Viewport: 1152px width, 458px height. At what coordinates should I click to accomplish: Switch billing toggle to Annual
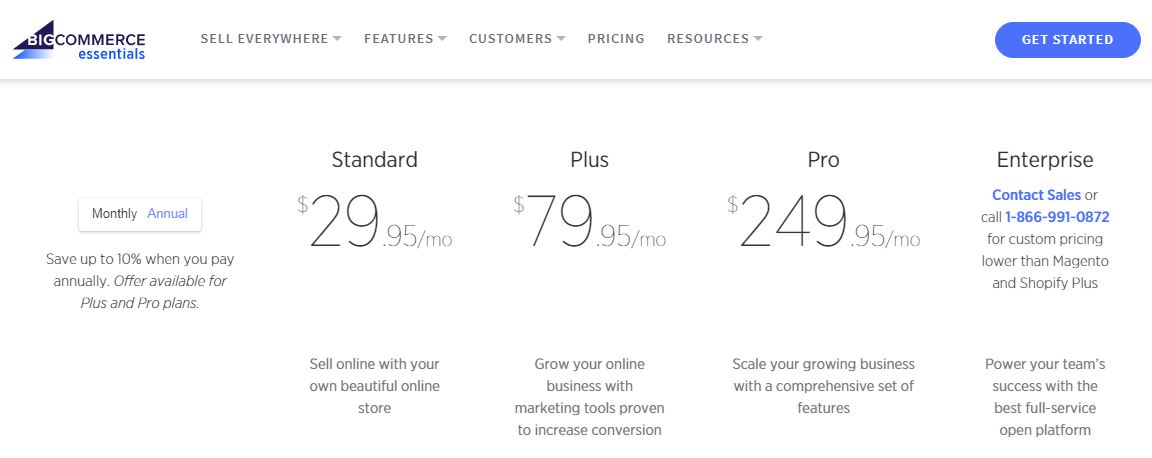pos(168,214)
